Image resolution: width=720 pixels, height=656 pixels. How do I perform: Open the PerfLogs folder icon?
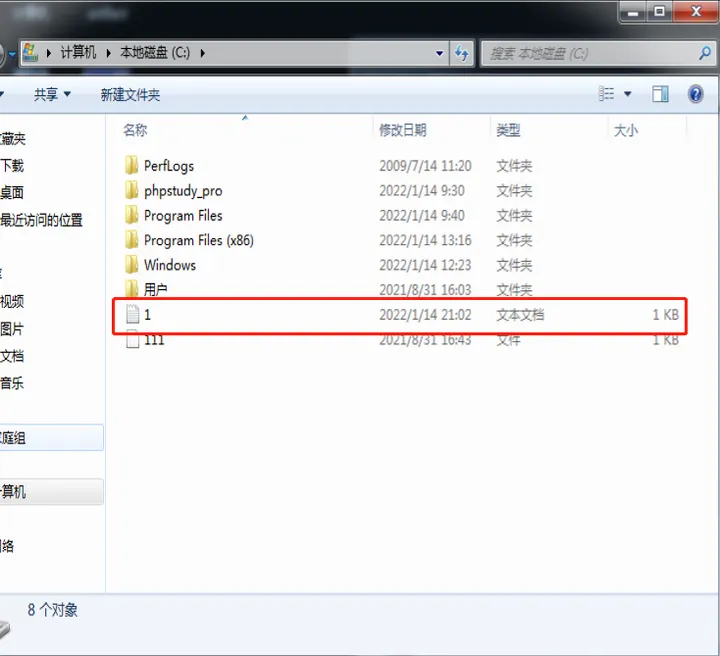(x=131, y=165)
